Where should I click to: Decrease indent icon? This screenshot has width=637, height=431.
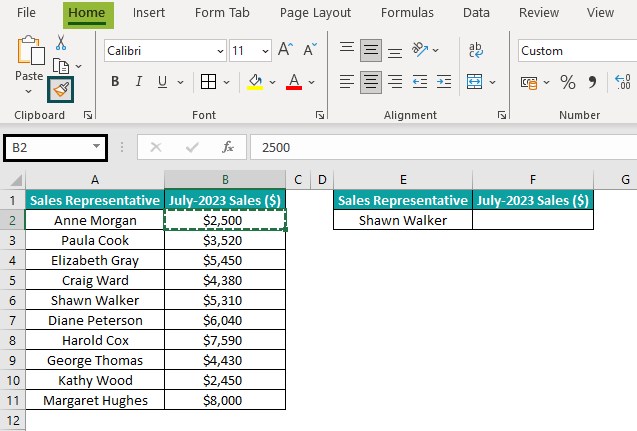420,82
